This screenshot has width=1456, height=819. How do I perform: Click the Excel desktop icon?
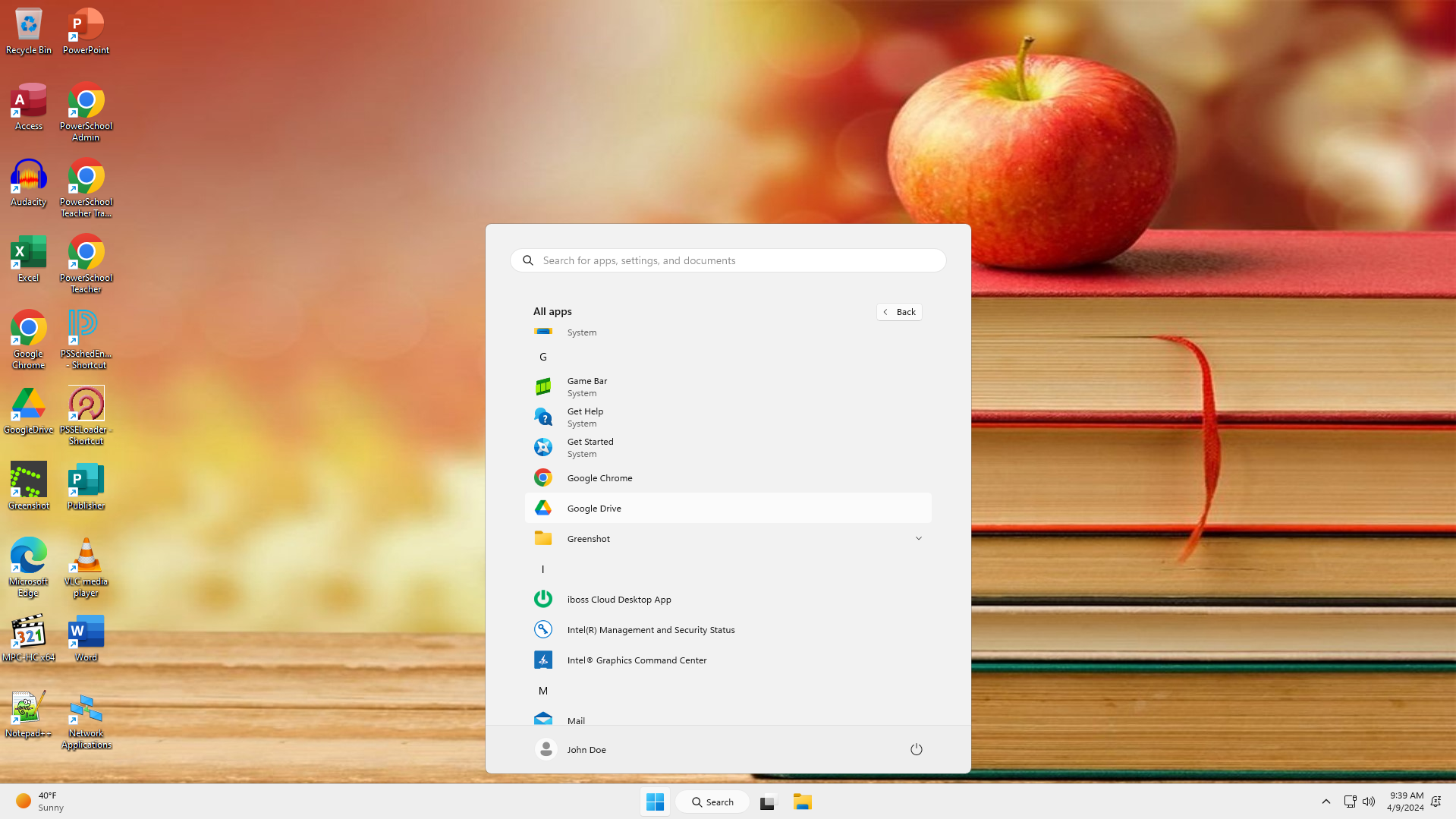coord(29,259)
